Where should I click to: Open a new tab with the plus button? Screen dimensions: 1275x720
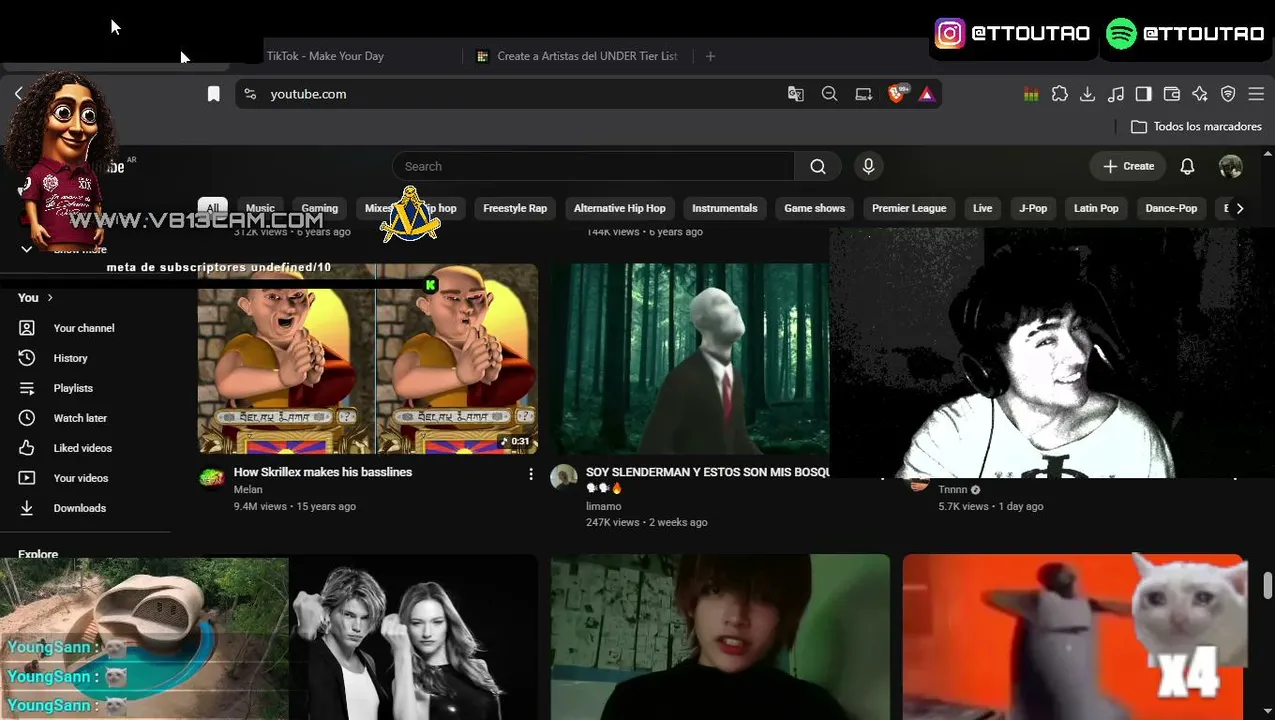click(x=710, y=56)
